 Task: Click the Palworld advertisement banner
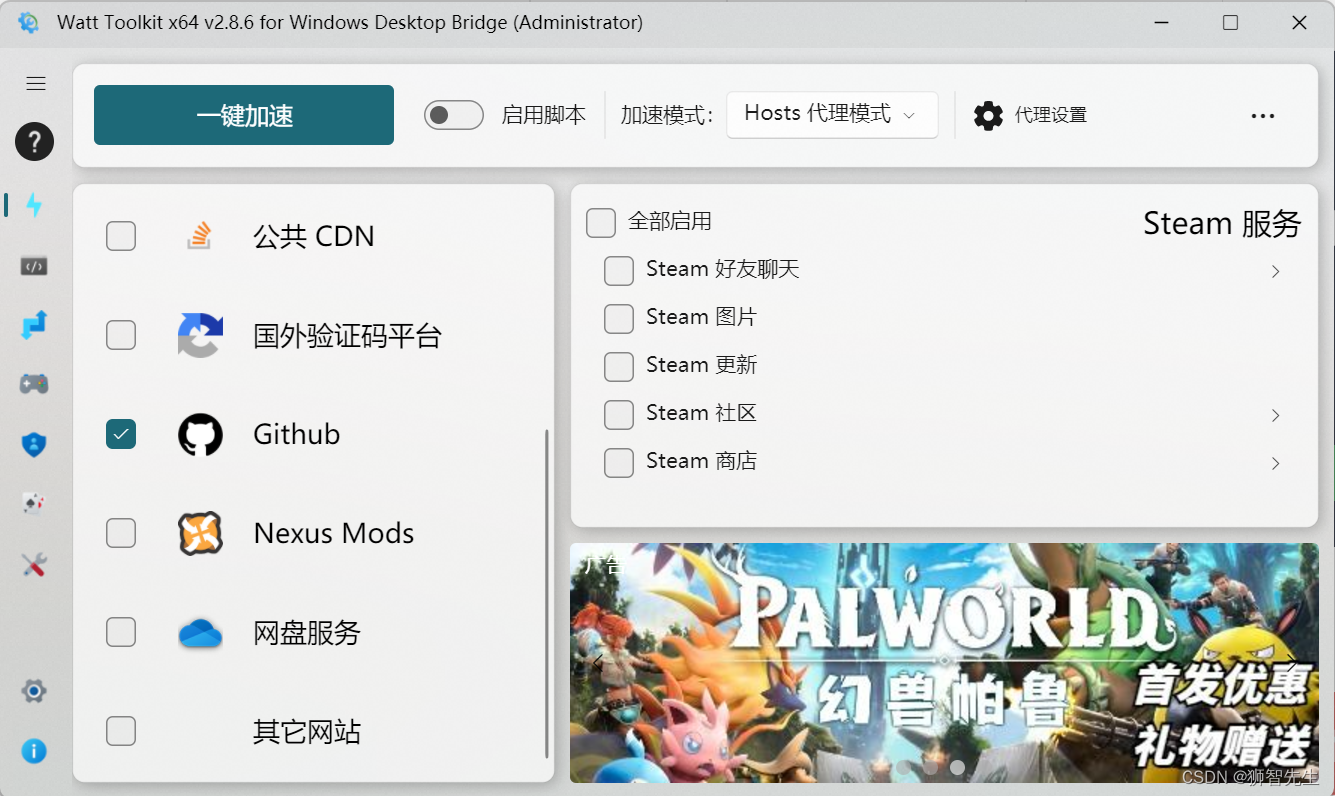coord(944,663)
